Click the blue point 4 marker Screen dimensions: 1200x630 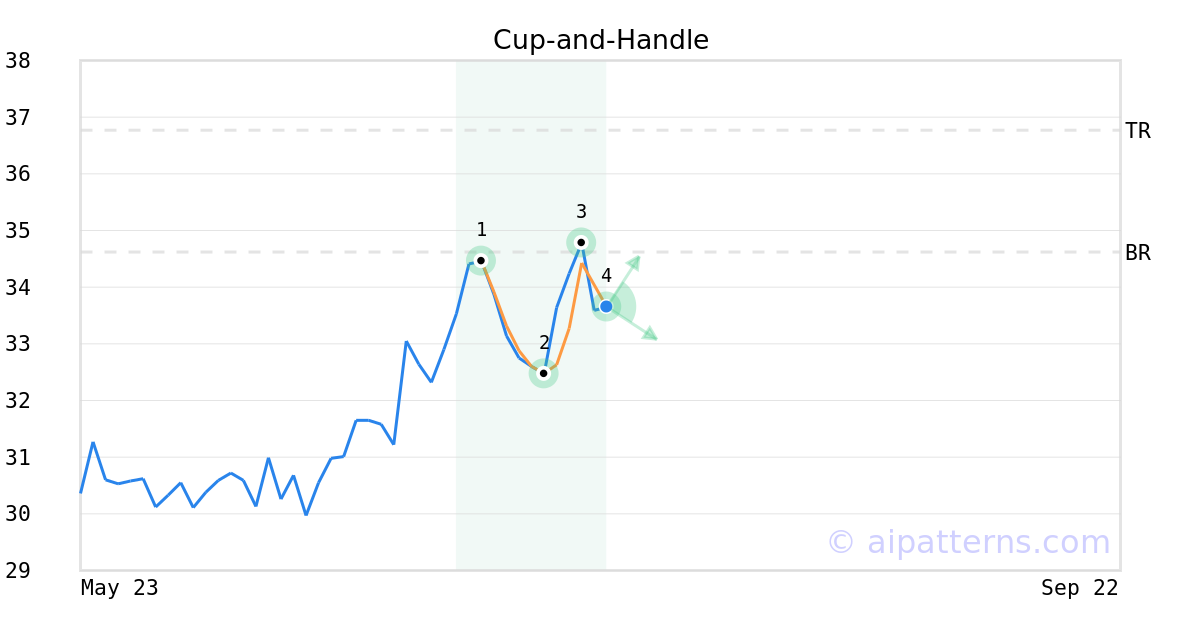(x=606, y=306)
